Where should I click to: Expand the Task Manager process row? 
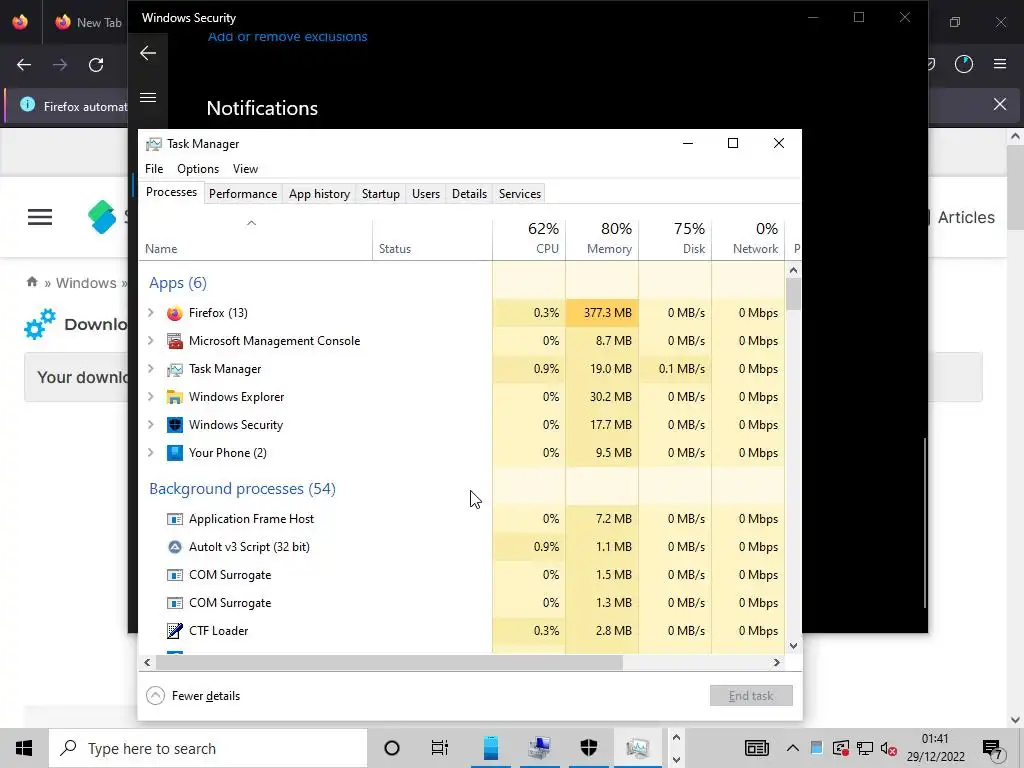pos(150,369)
